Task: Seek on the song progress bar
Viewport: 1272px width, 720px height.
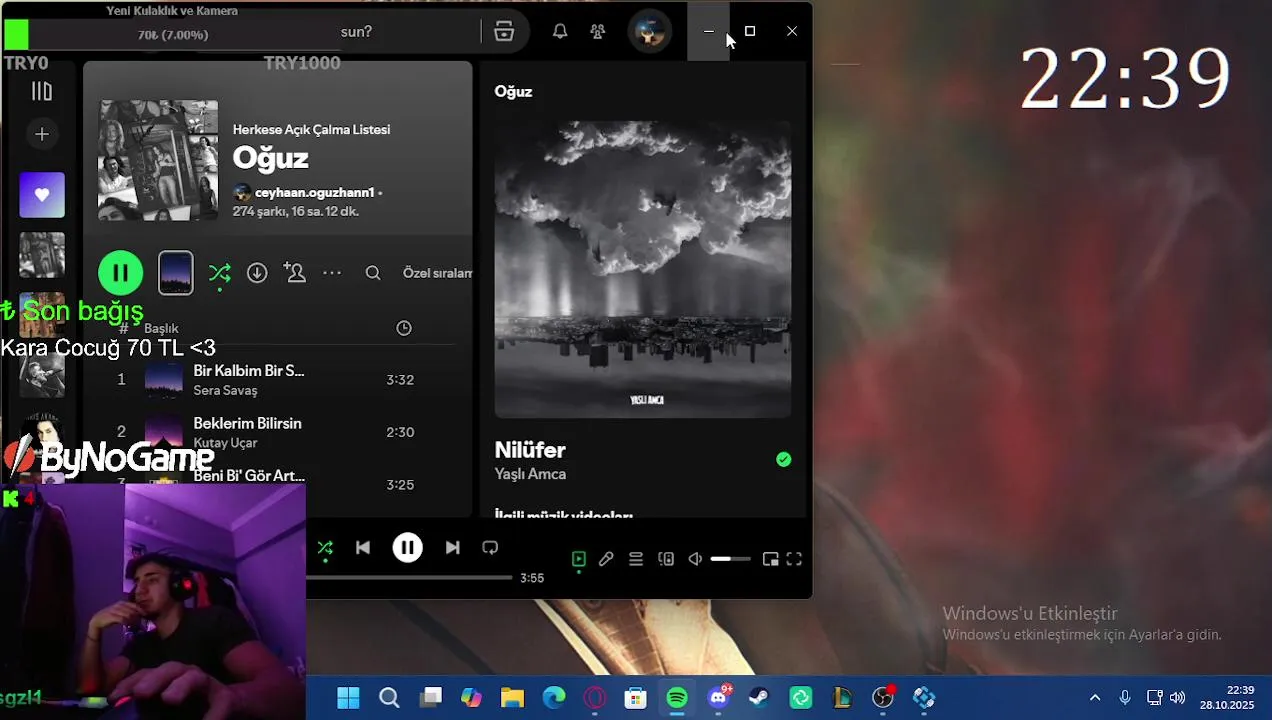Action: 409,577
